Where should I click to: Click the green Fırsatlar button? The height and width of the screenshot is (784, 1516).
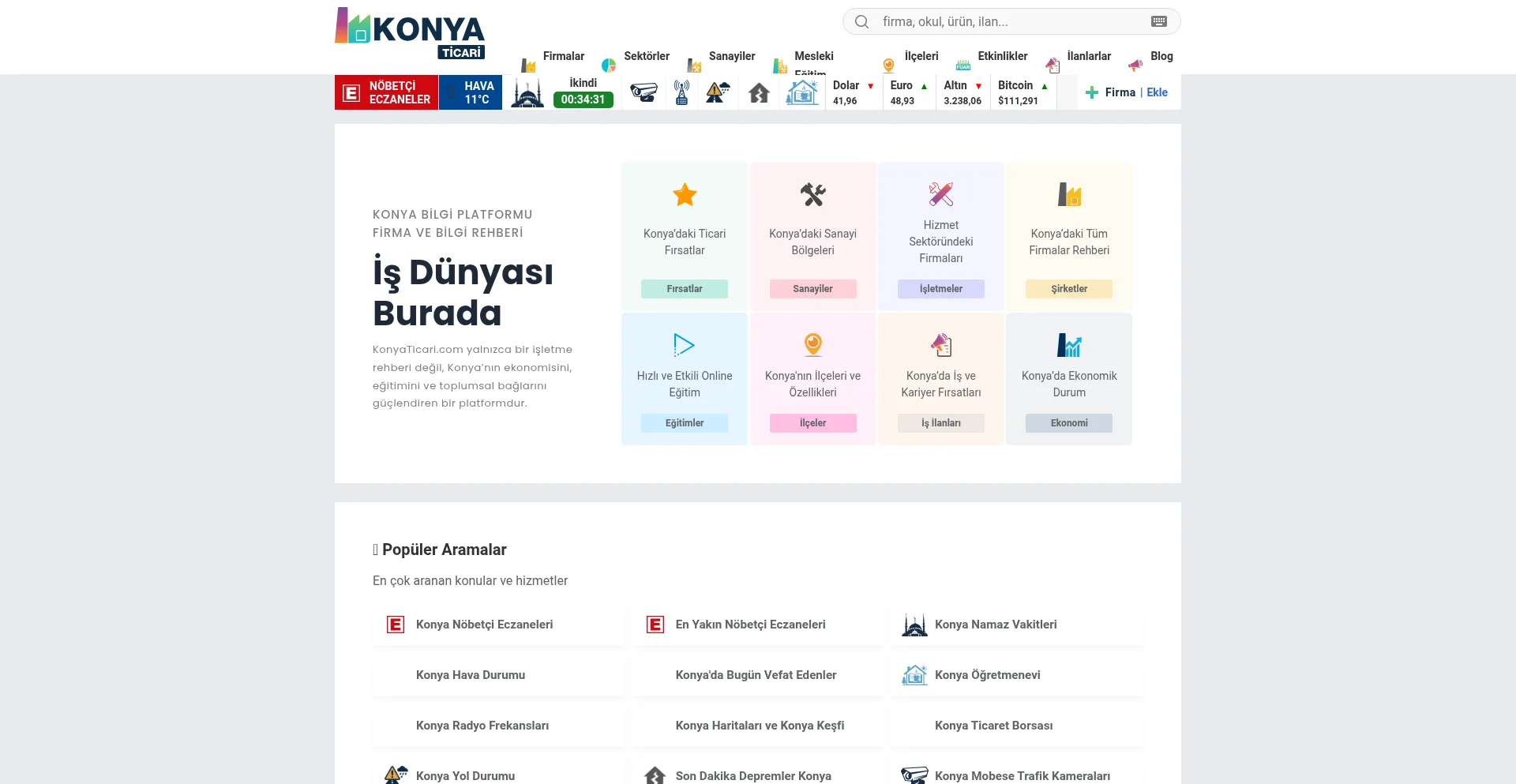tap(684, 289)
